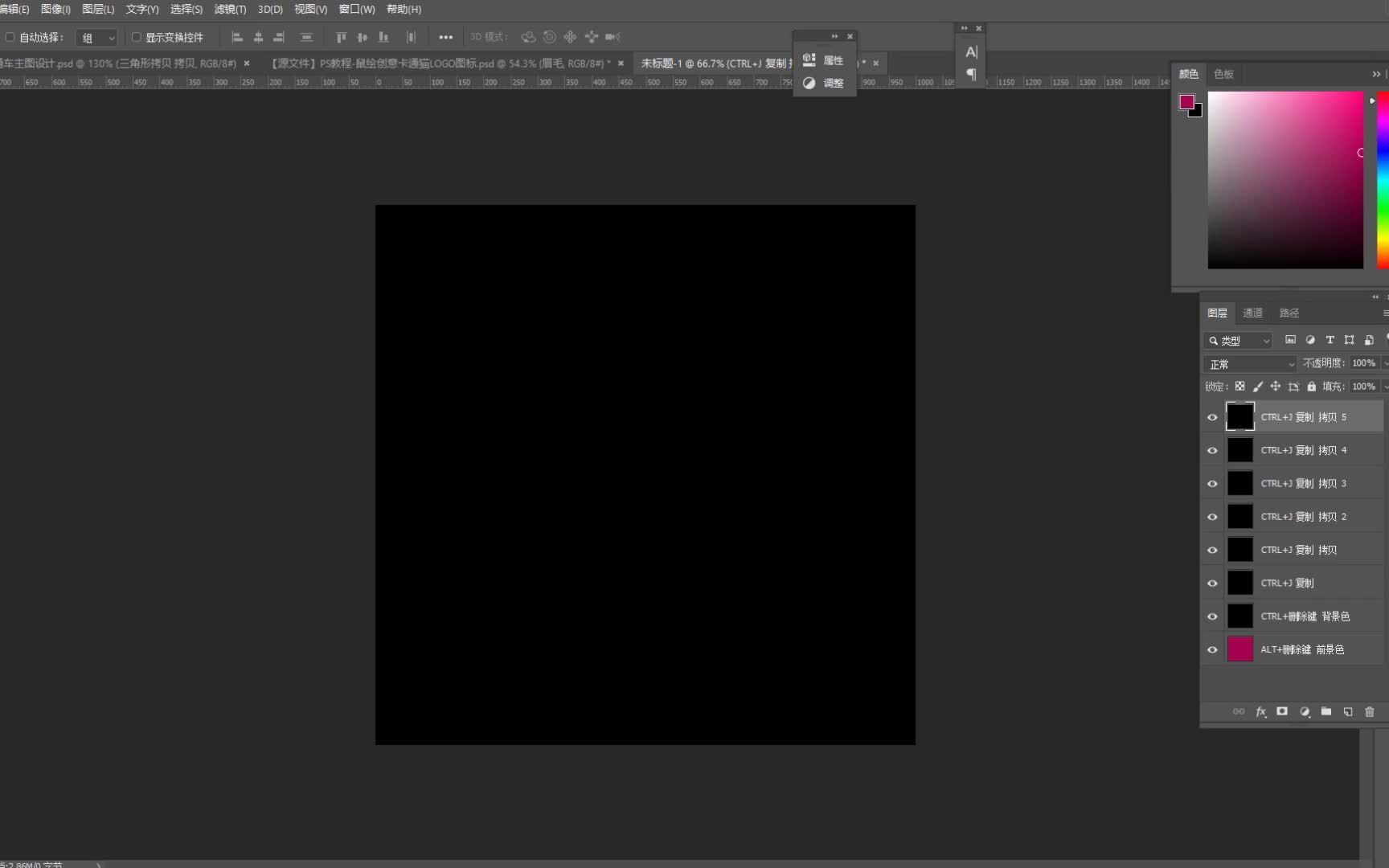
Task: Open the 调整 panel button
Action: [x=824, y=83]
